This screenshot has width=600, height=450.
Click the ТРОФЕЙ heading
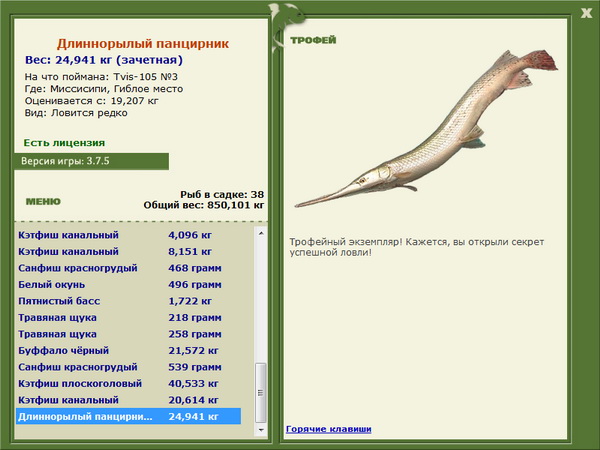click(313, 40)
